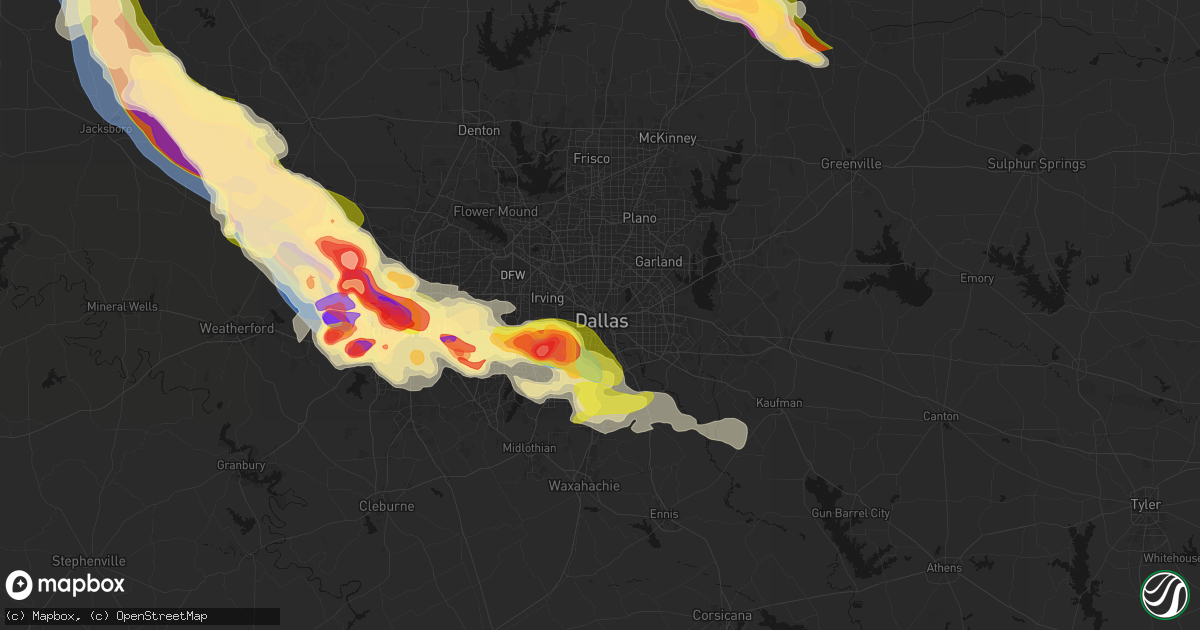Click the Jacksboro town label
1200x630 pixels.
click(106, 129)
